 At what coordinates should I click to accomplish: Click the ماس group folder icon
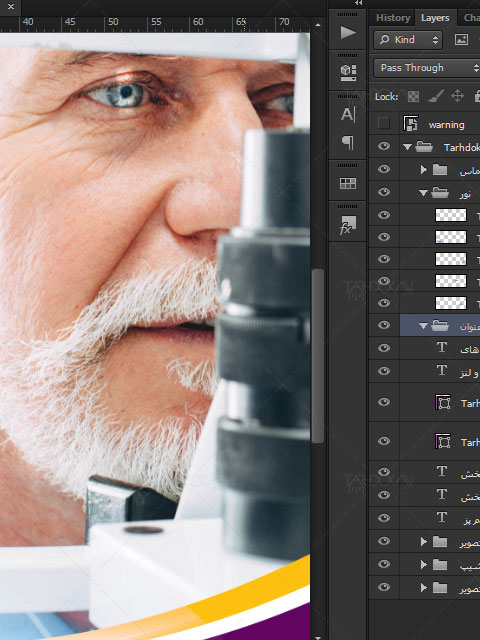point(440,169)
